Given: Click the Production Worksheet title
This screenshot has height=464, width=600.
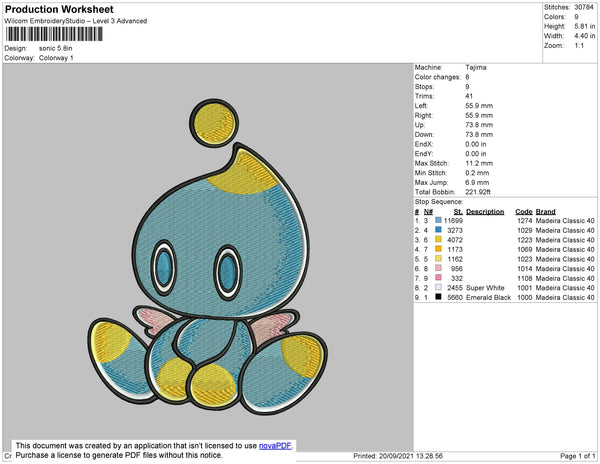Looking at the screenshot, I should (x=59, y=9).
